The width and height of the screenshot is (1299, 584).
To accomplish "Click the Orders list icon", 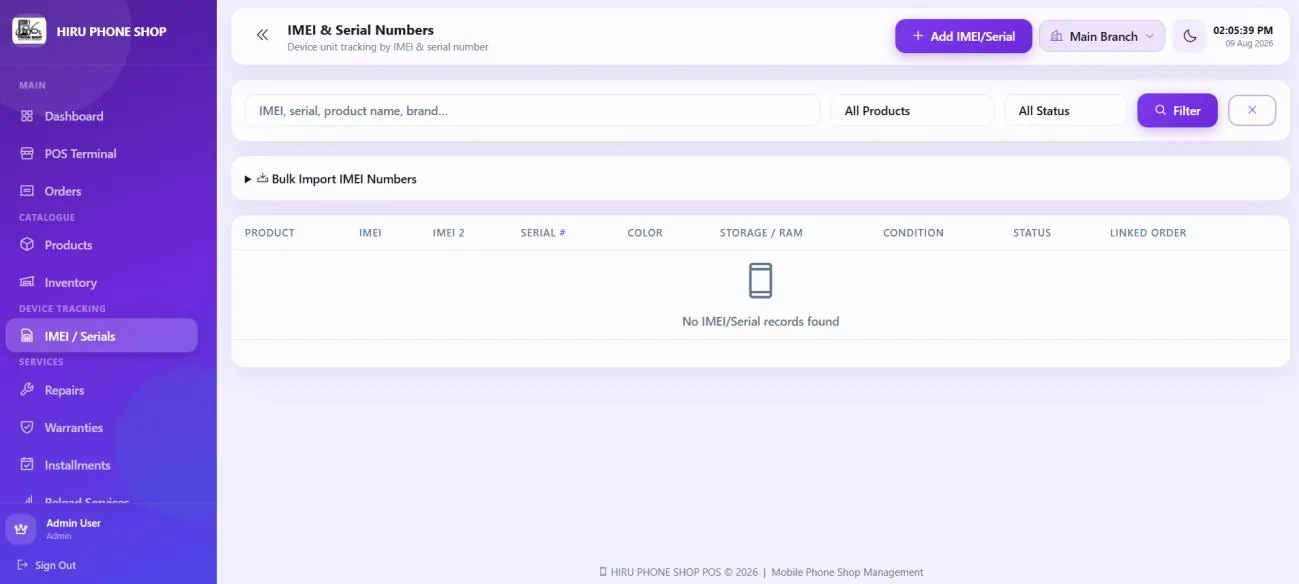I will coord(27,191).
